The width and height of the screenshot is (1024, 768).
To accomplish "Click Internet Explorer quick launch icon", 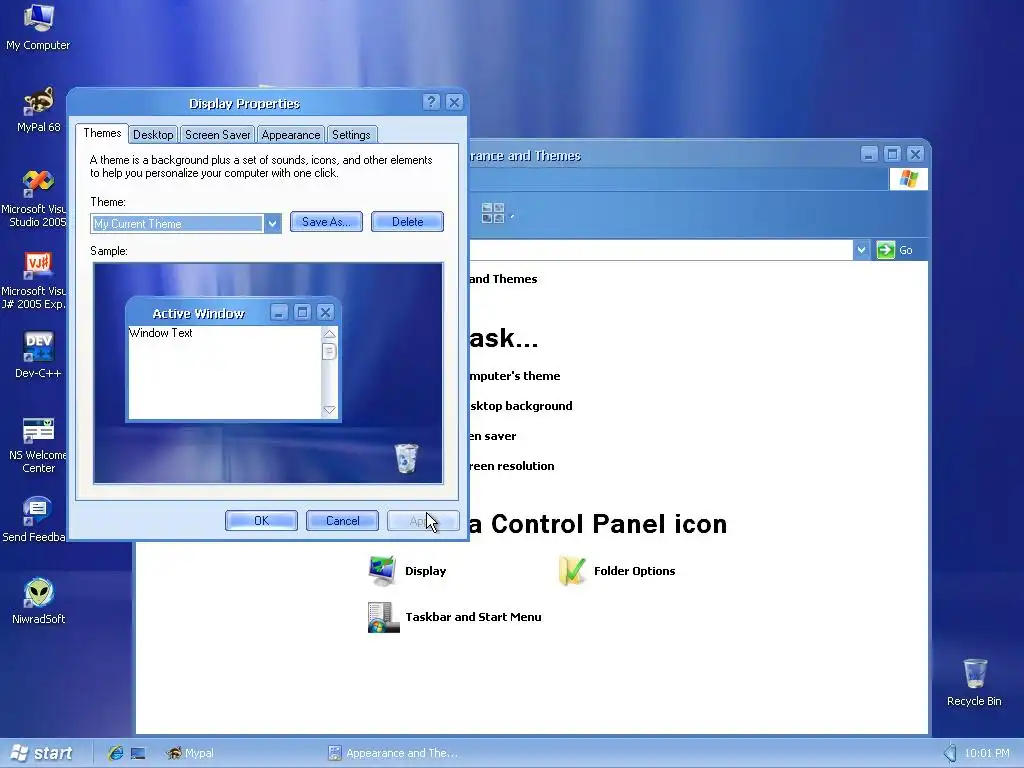I will pos(116,753).
